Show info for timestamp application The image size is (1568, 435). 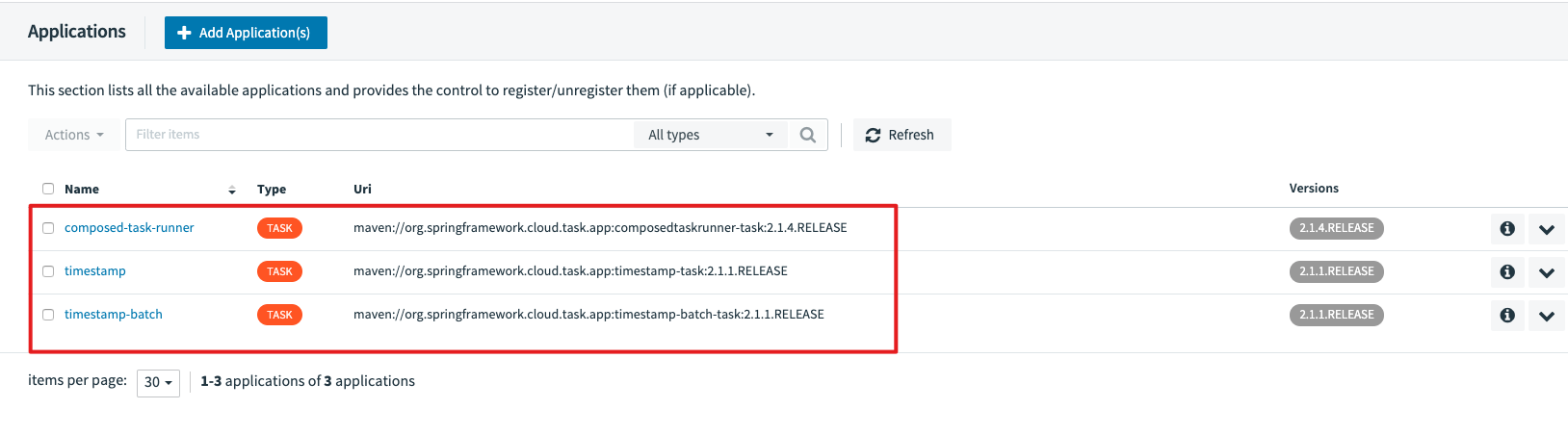tap(1507, 272)
